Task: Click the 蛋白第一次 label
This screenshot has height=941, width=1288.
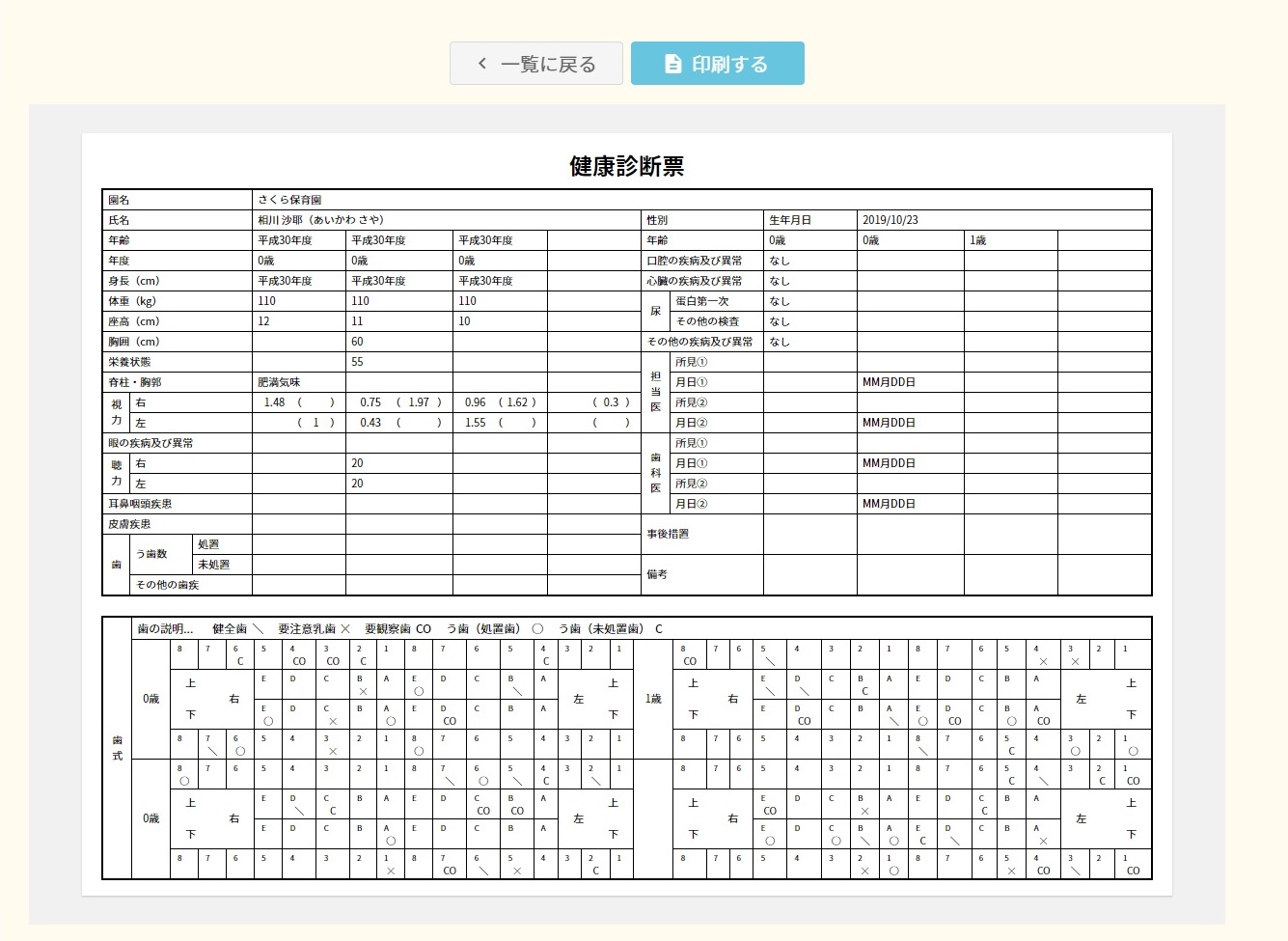Action: [702, 301]
